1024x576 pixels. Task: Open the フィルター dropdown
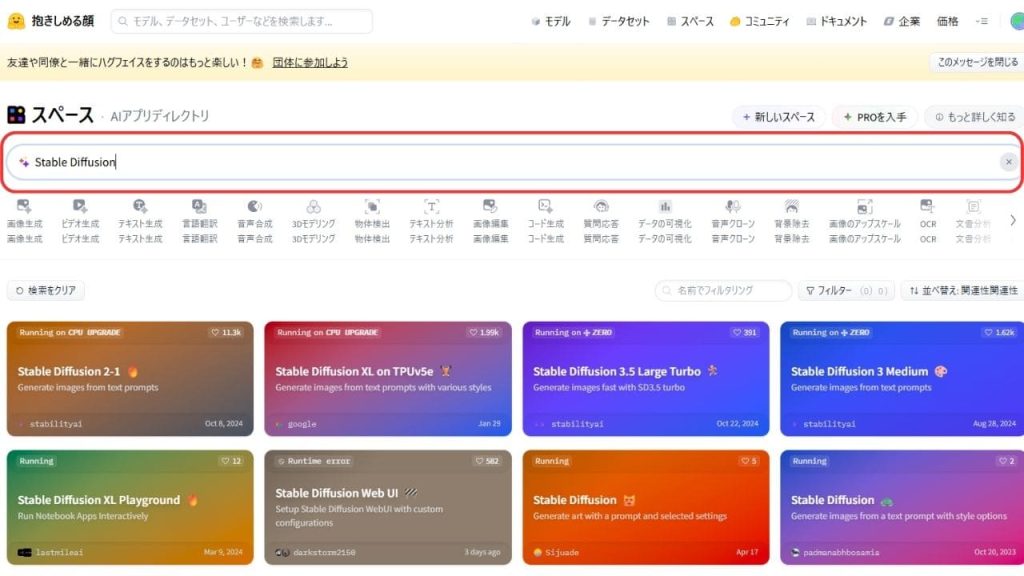click(846, 291)
